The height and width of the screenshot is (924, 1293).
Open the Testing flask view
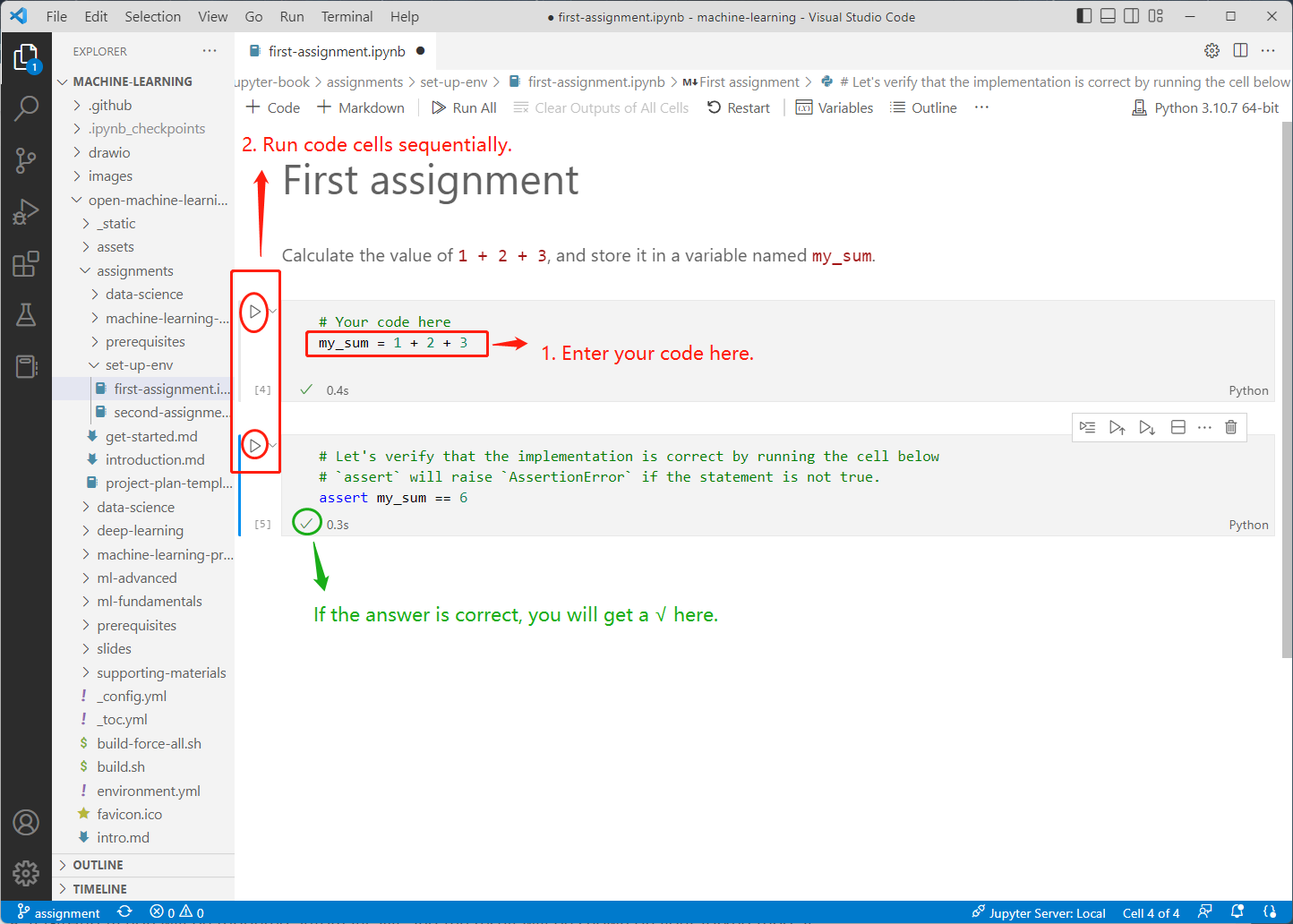26,314
